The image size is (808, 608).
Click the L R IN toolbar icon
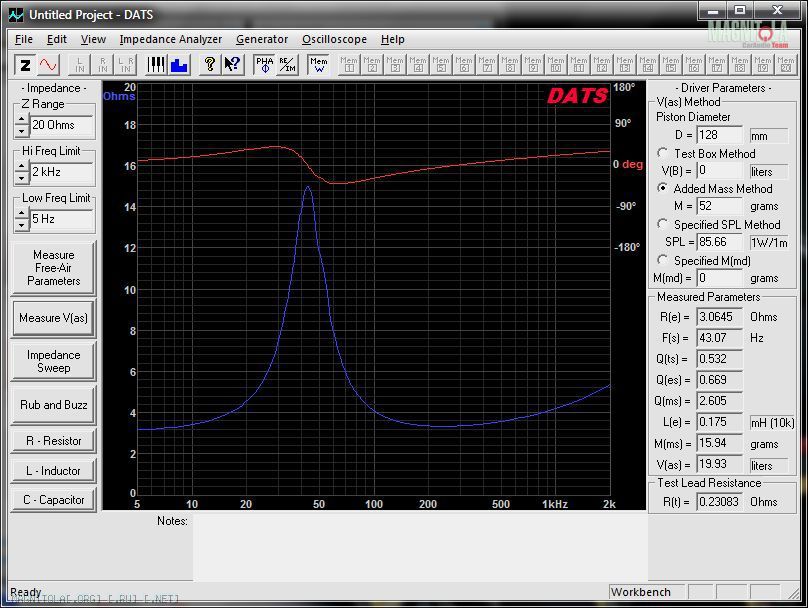(126, 65)
